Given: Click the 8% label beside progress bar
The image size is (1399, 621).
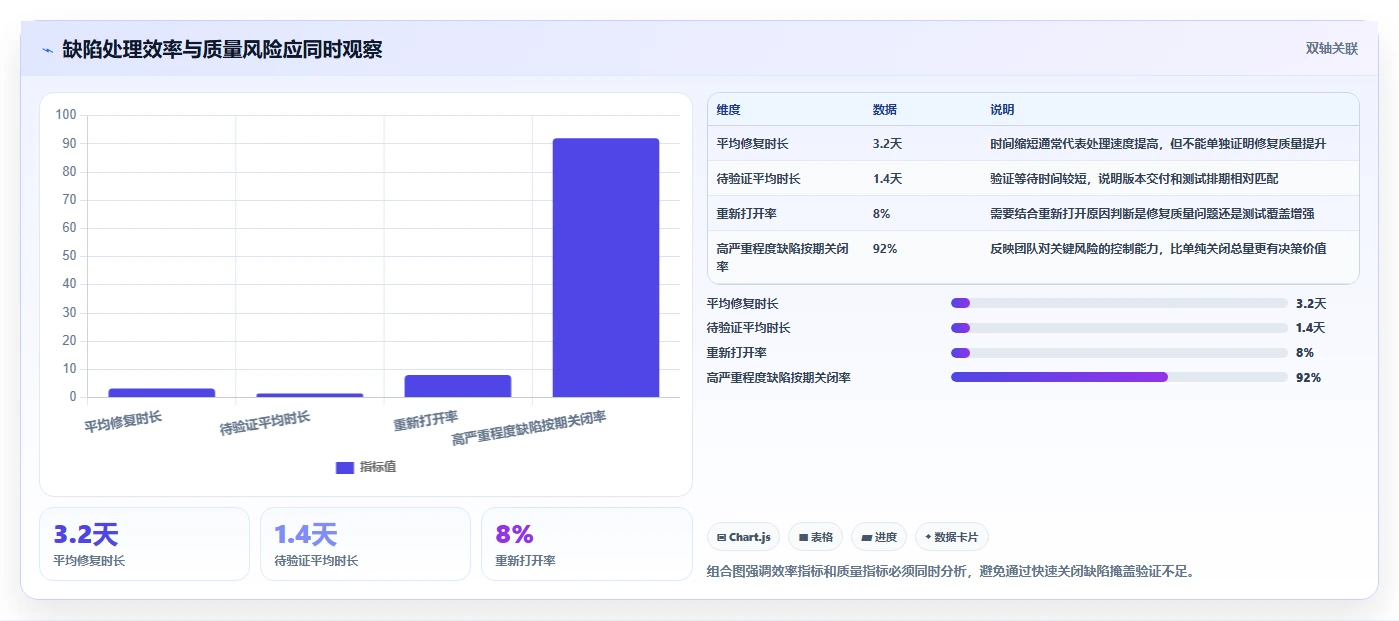Looking at the screenshot, I should [1304, 353].
